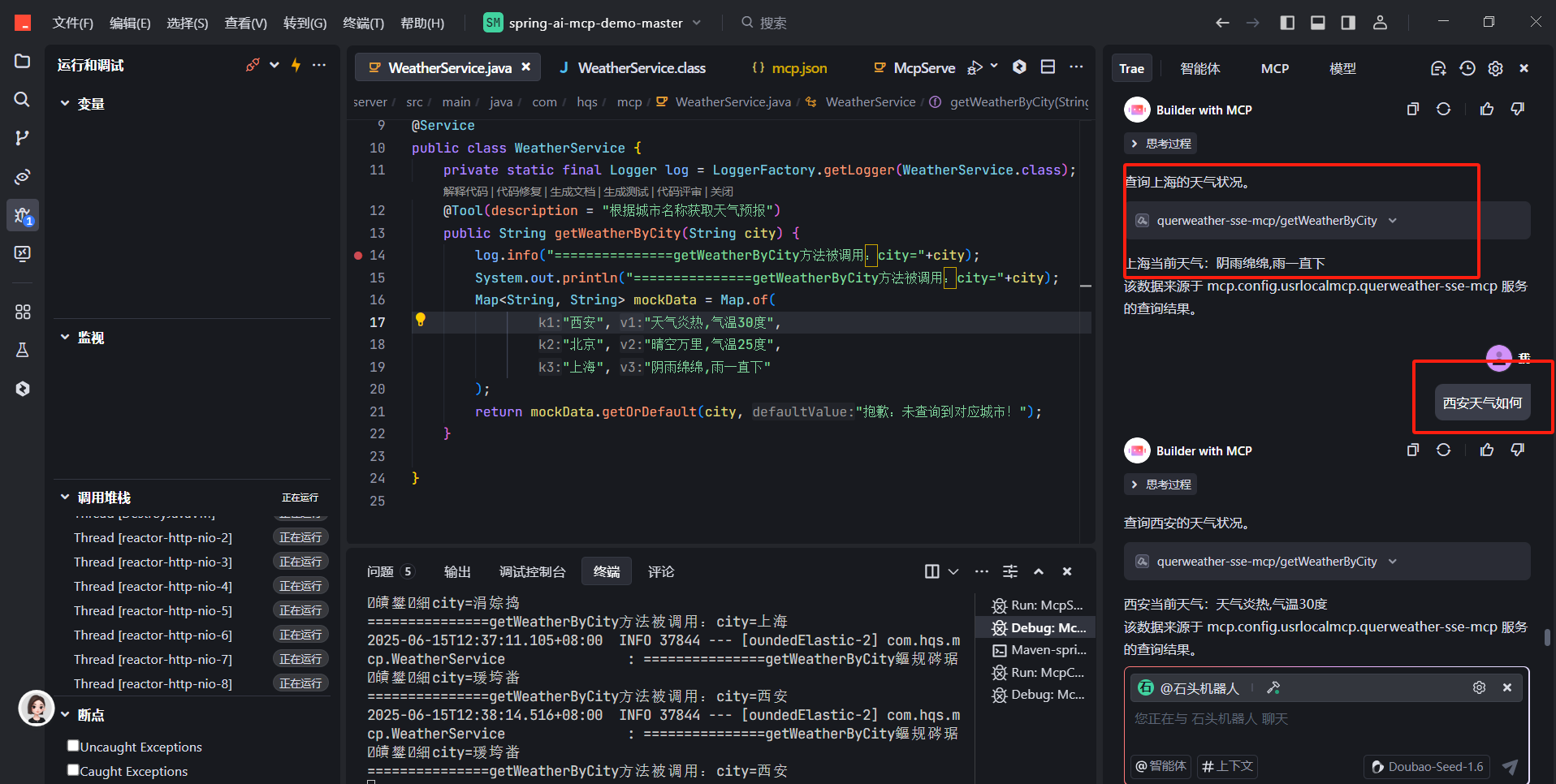Screen dimensions: 1556x784
Task: Switch to the MCP tab
Action: [1274, 68]
